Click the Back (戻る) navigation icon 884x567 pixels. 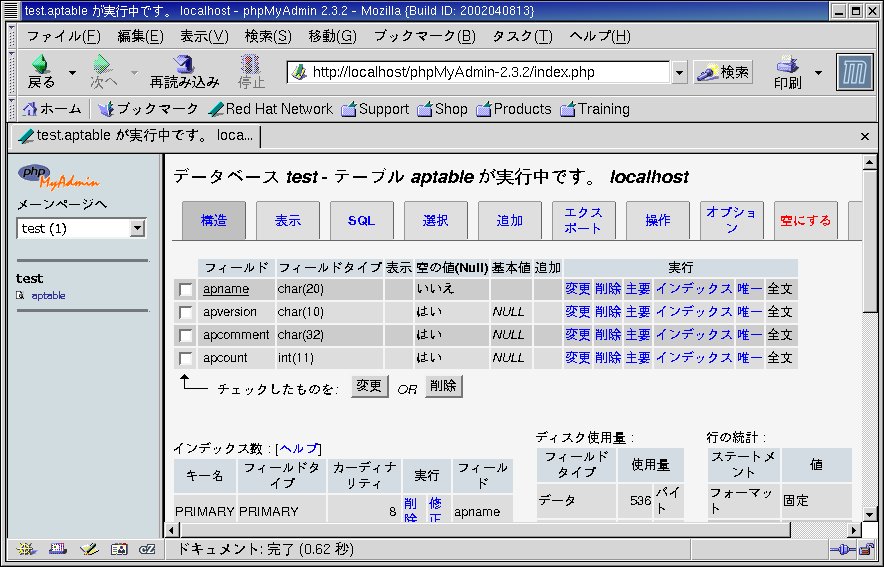[x=41, y=64]
